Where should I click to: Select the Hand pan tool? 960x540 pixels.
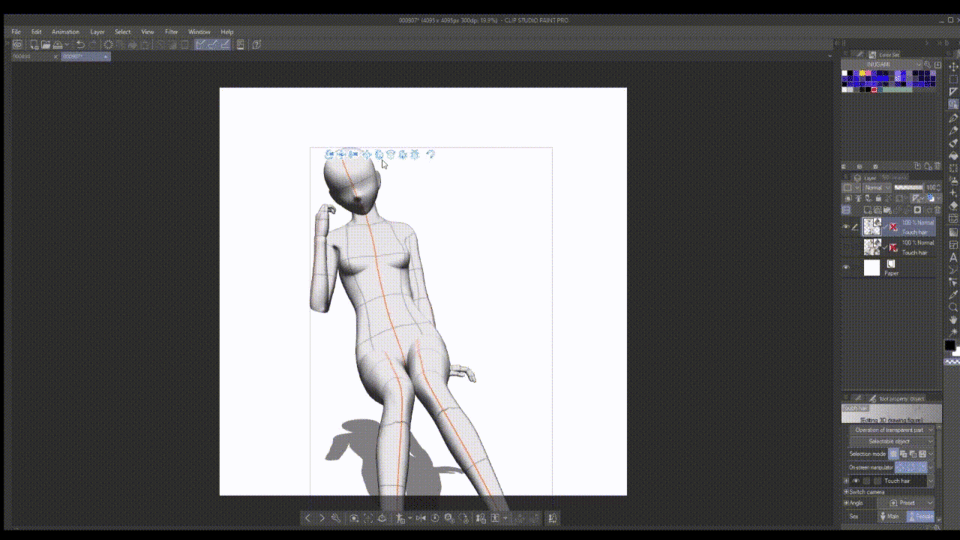(x=953, y=320)
